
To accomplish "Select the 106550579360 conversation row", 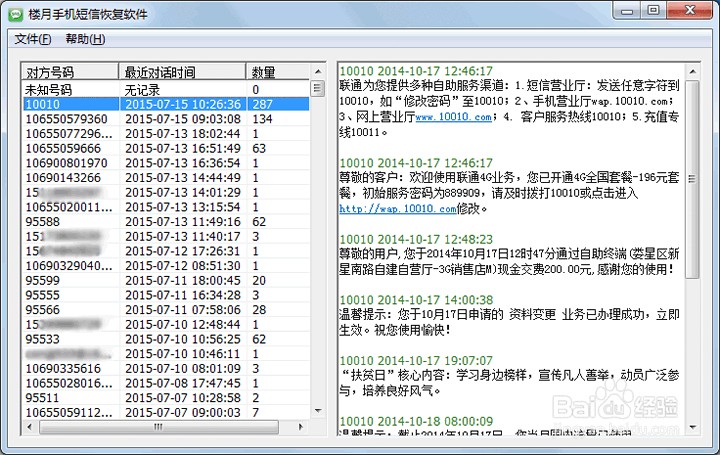I will pyautogui.click(x=166, y=119).
